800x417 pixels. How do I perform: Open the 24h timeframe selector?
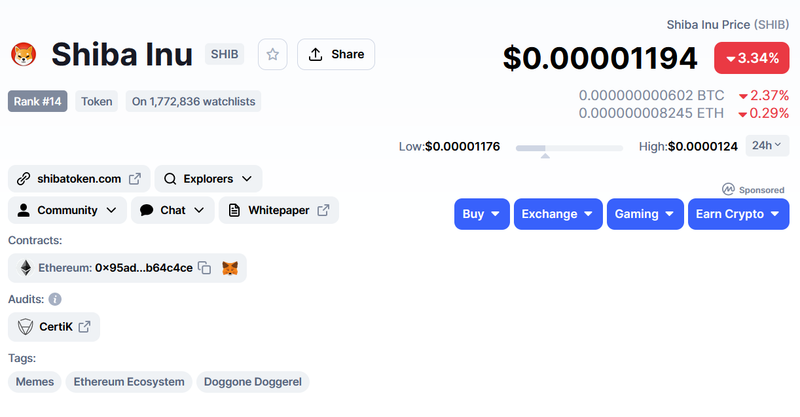click(767, 146)
